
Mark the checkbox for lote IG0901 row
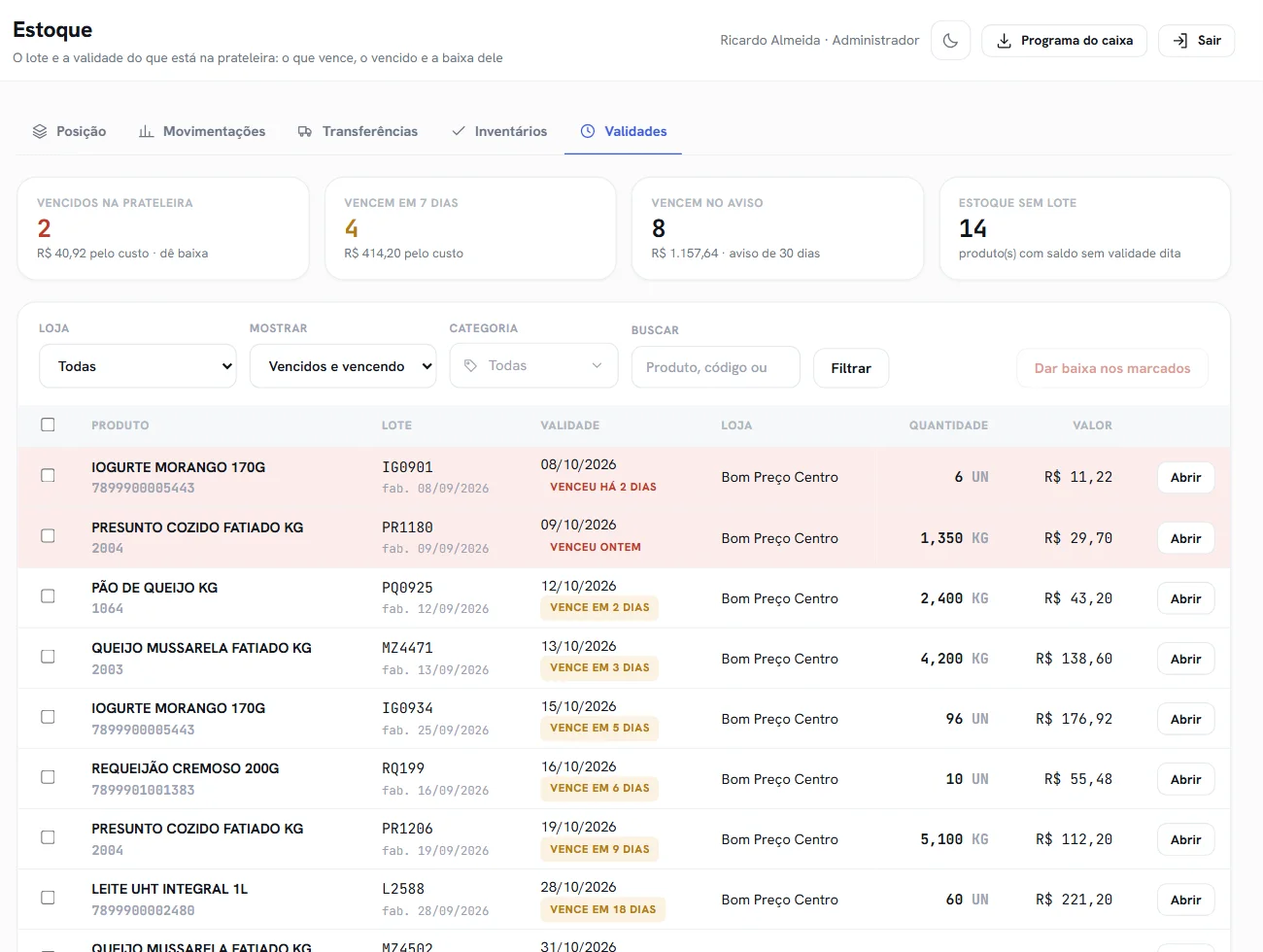[x=48, y=475]
